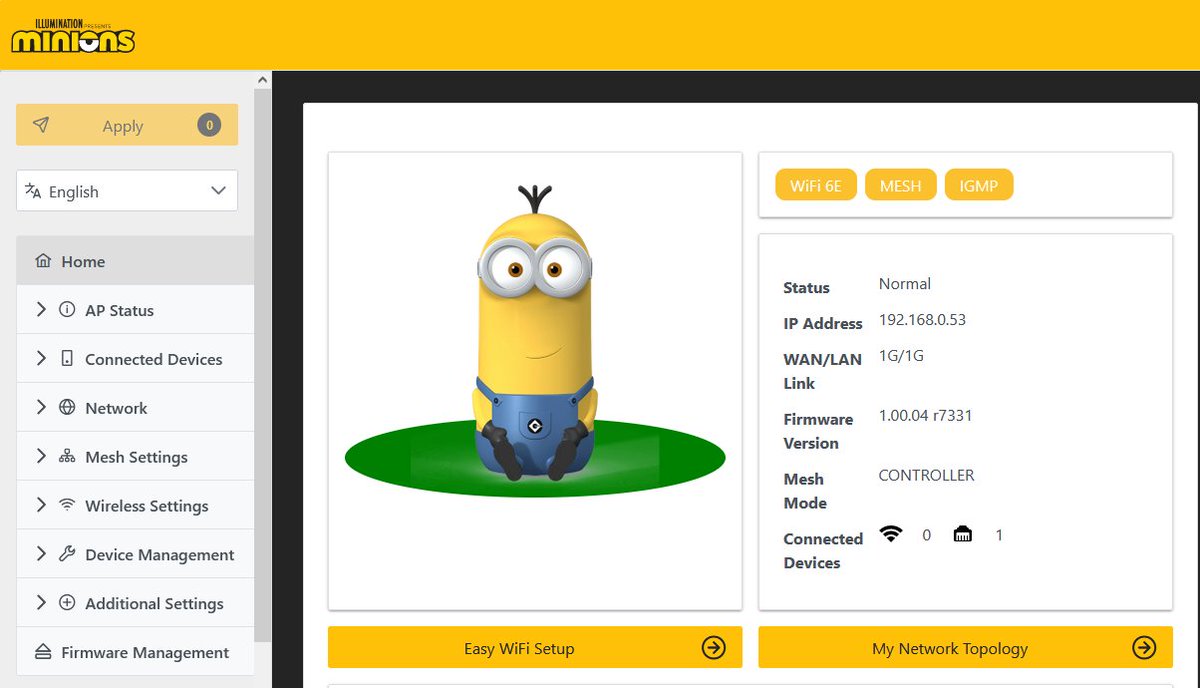
Task: Click the wireless connected count 0
Action: tap(926, 535)
